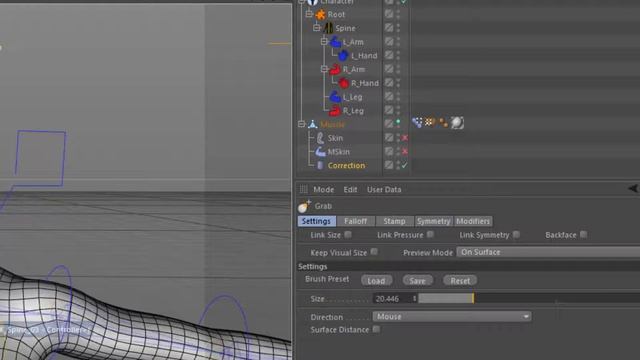640x360 pixels.
Task: Click the Skin deformer icon
Action: coord(320,138)
